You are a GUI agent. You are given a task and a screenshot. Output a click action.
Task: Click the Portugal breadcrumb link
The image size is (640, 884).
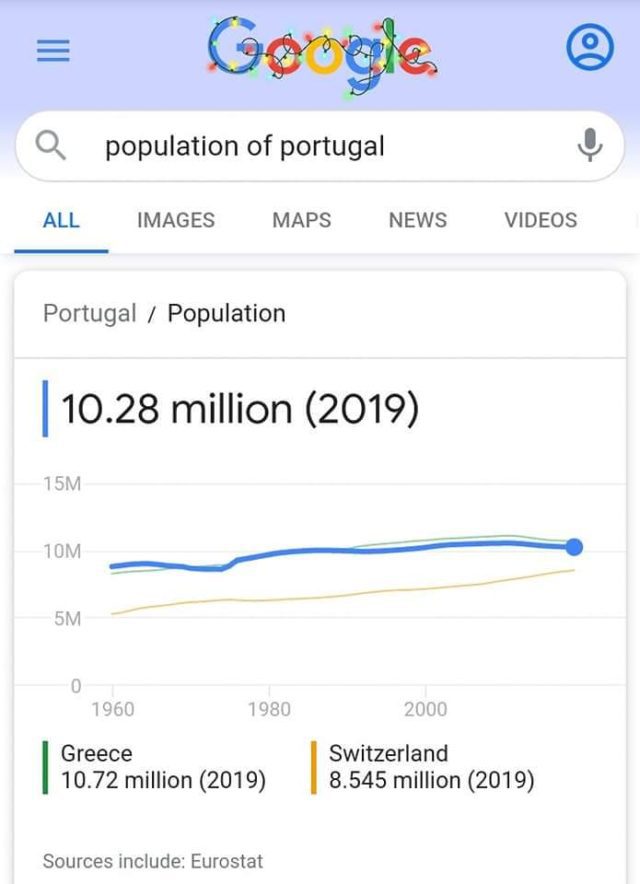pos(89,313)
